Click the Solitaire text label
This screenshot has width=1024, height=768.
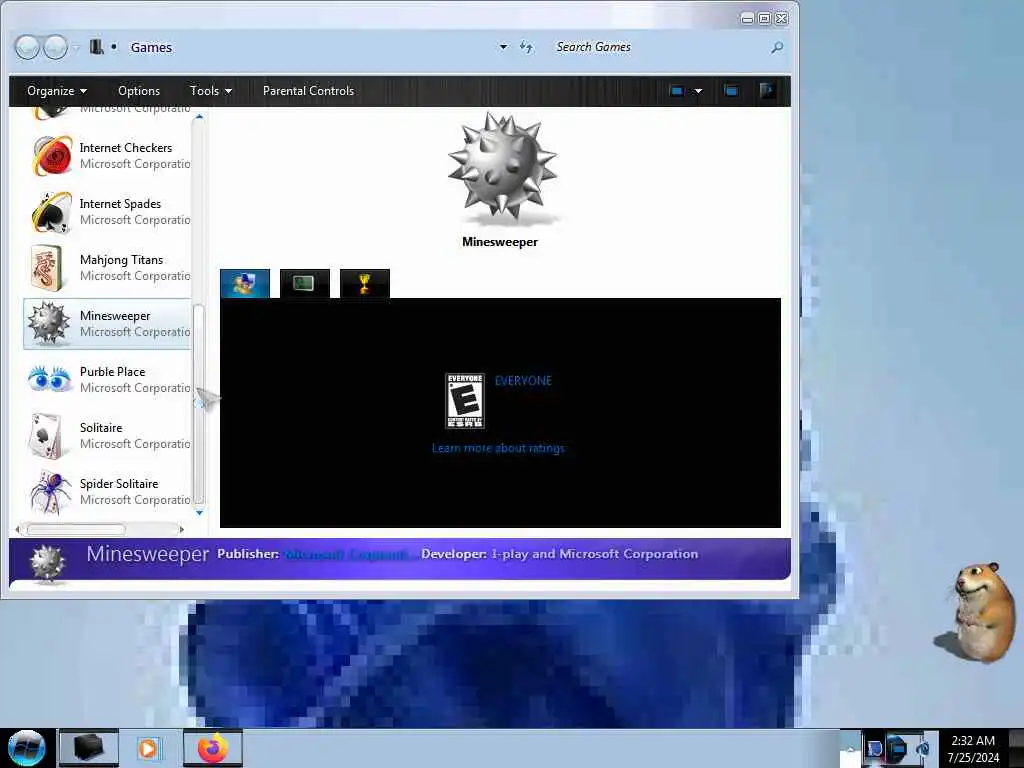101,428
